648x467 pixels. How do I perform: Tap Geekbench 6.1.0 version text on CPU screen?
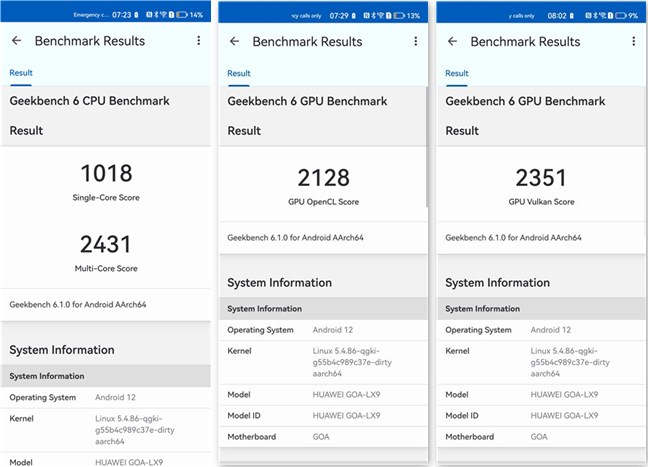pos(78,305)
